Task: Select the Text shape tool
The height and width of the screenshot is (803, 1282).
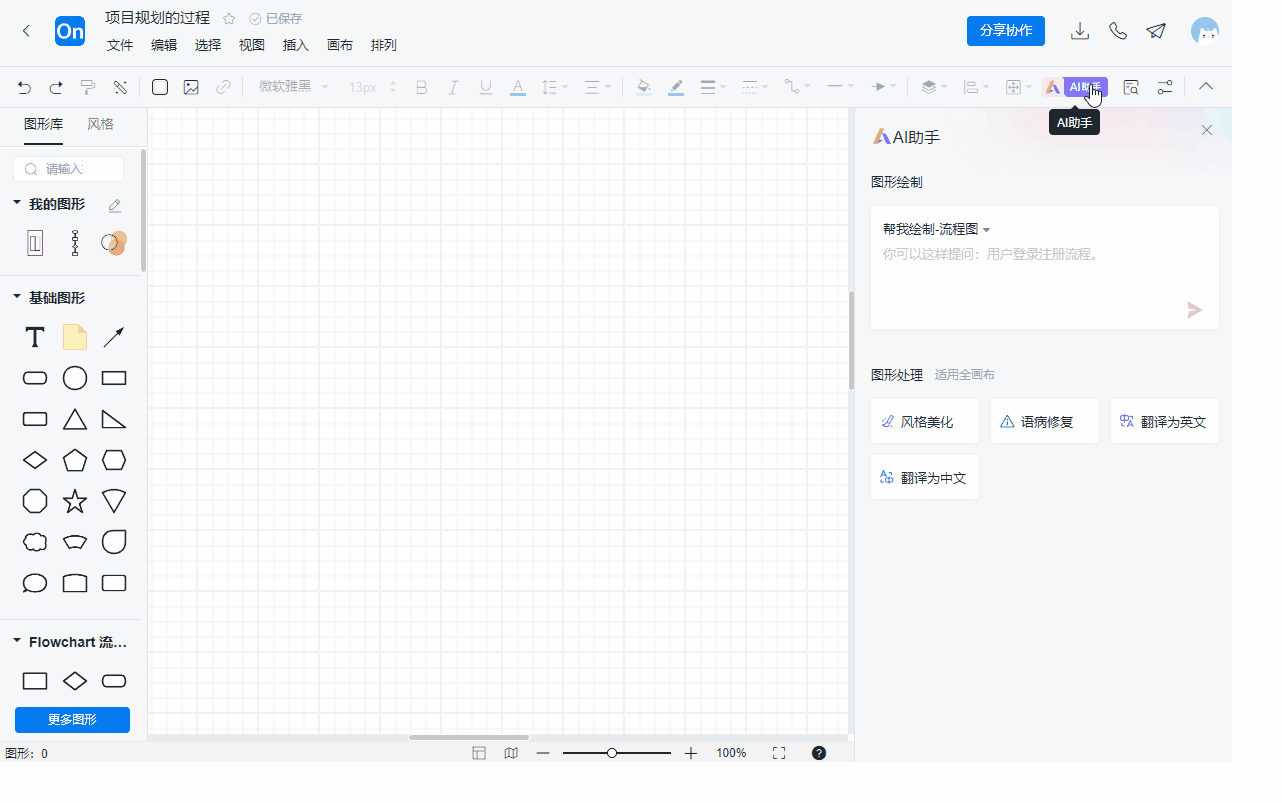Action: click(x=35, y=337)
